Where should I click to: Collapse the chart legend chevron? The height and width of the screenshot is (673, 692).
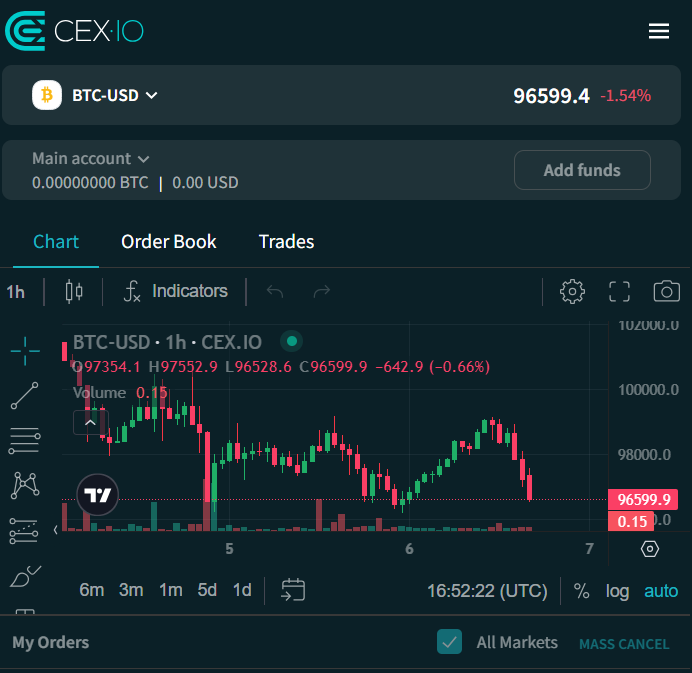pyautogui.click(x=90, y=422)
